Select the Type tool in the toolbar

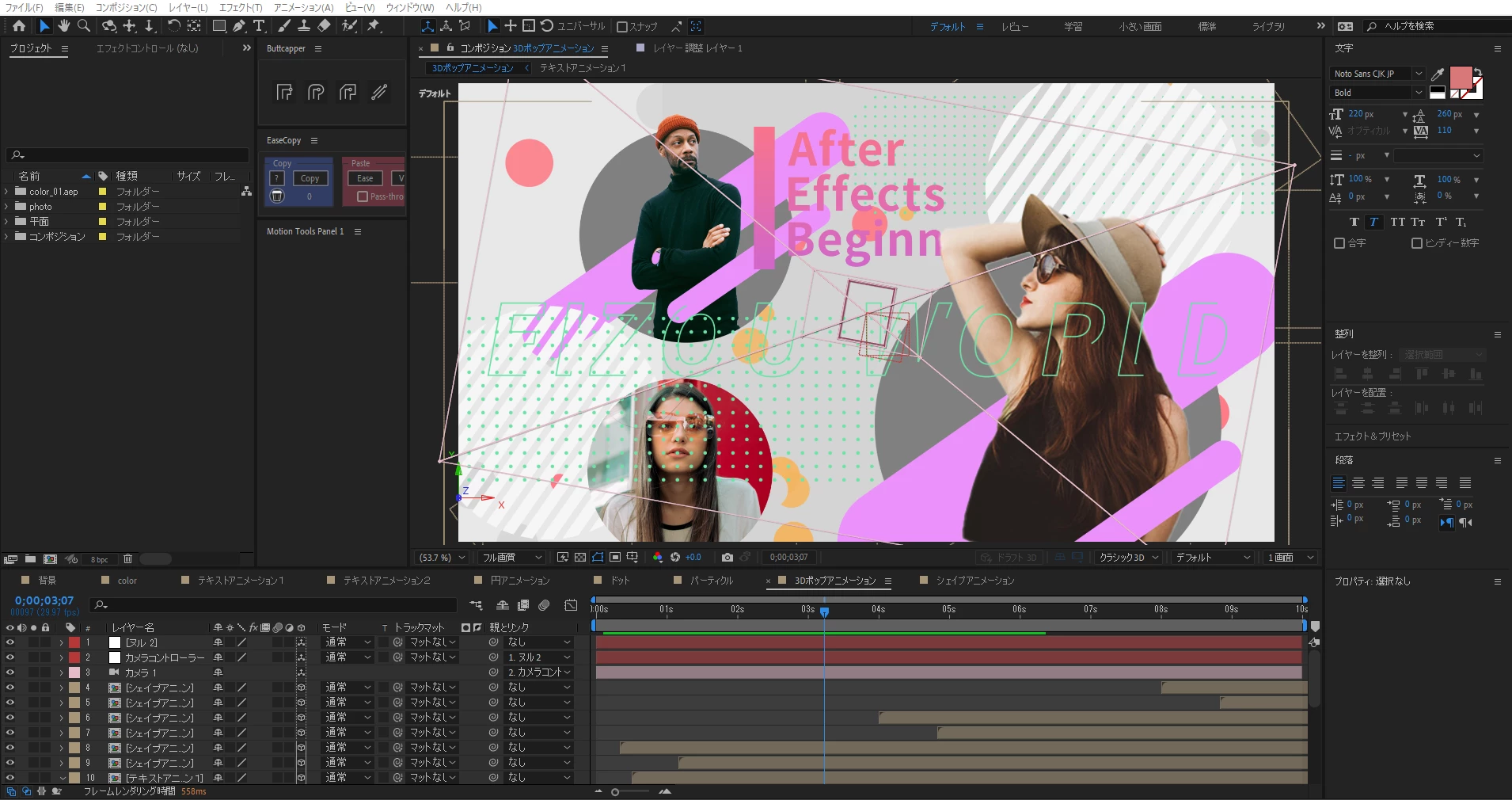[259, 26]
